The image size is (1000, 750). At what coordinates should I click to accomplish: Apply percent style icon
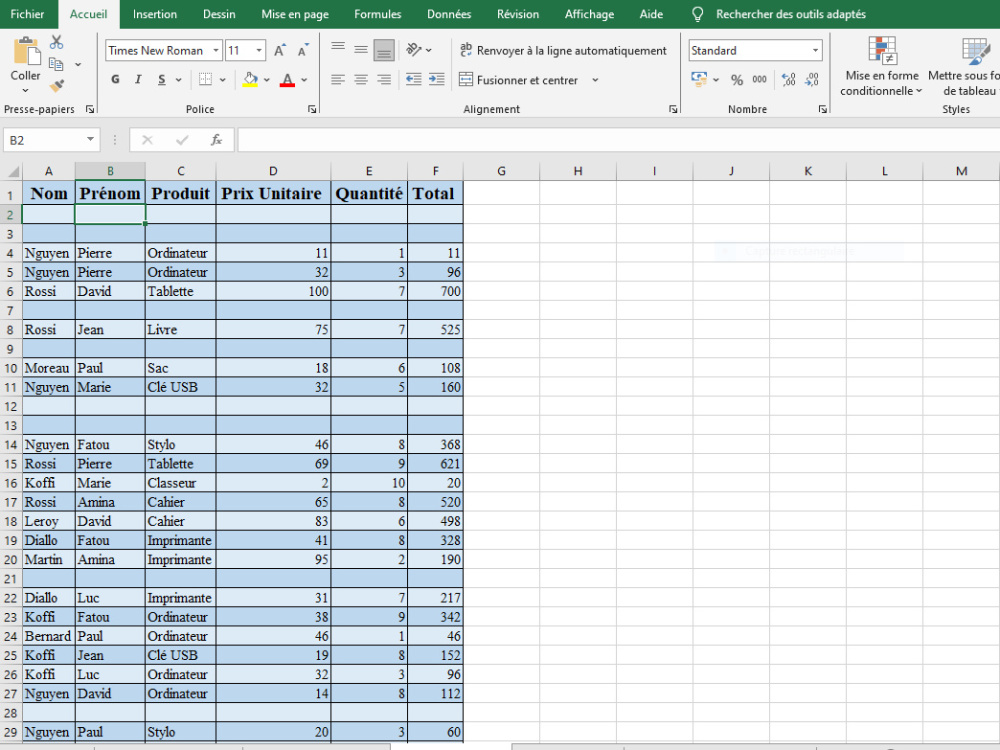click(x=737, y=80)
